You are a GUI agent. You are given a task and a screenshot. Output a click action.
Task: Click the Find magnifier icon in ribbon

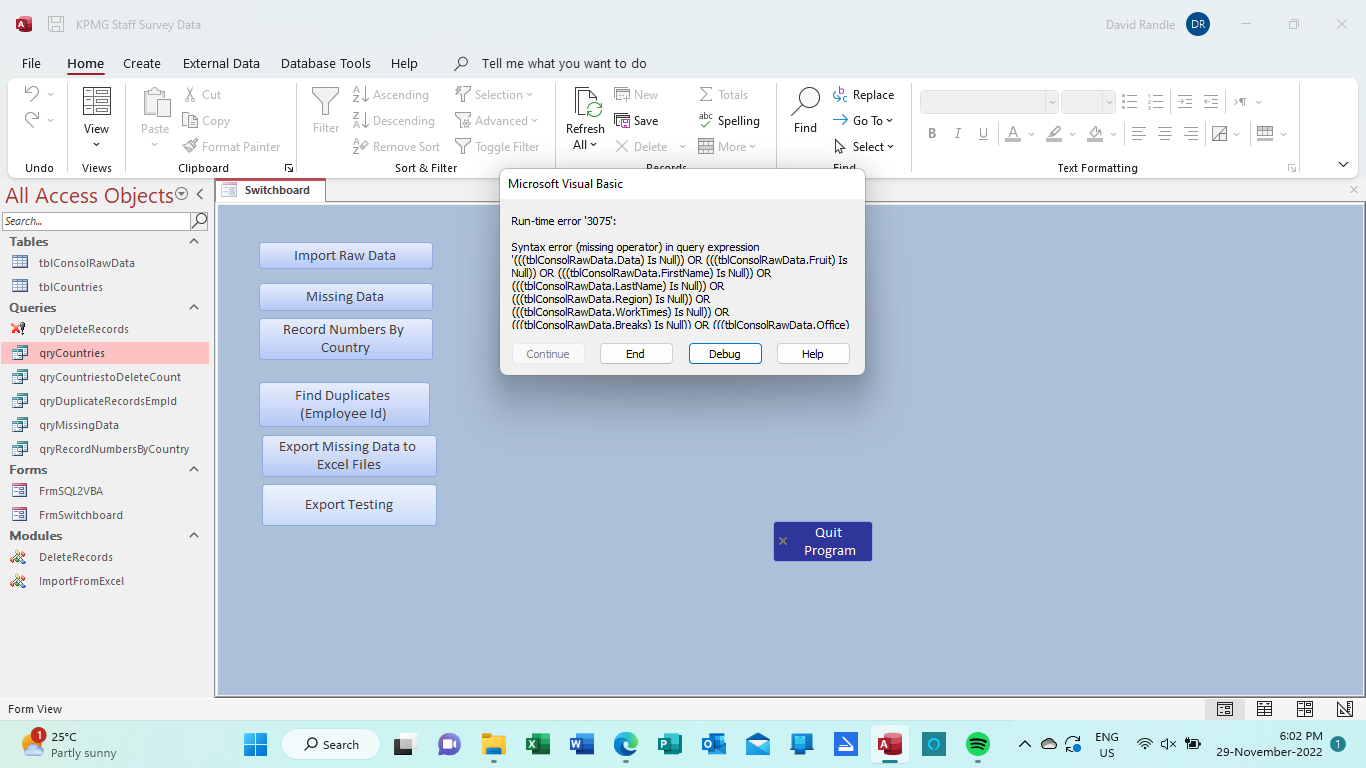click(805, 102)
